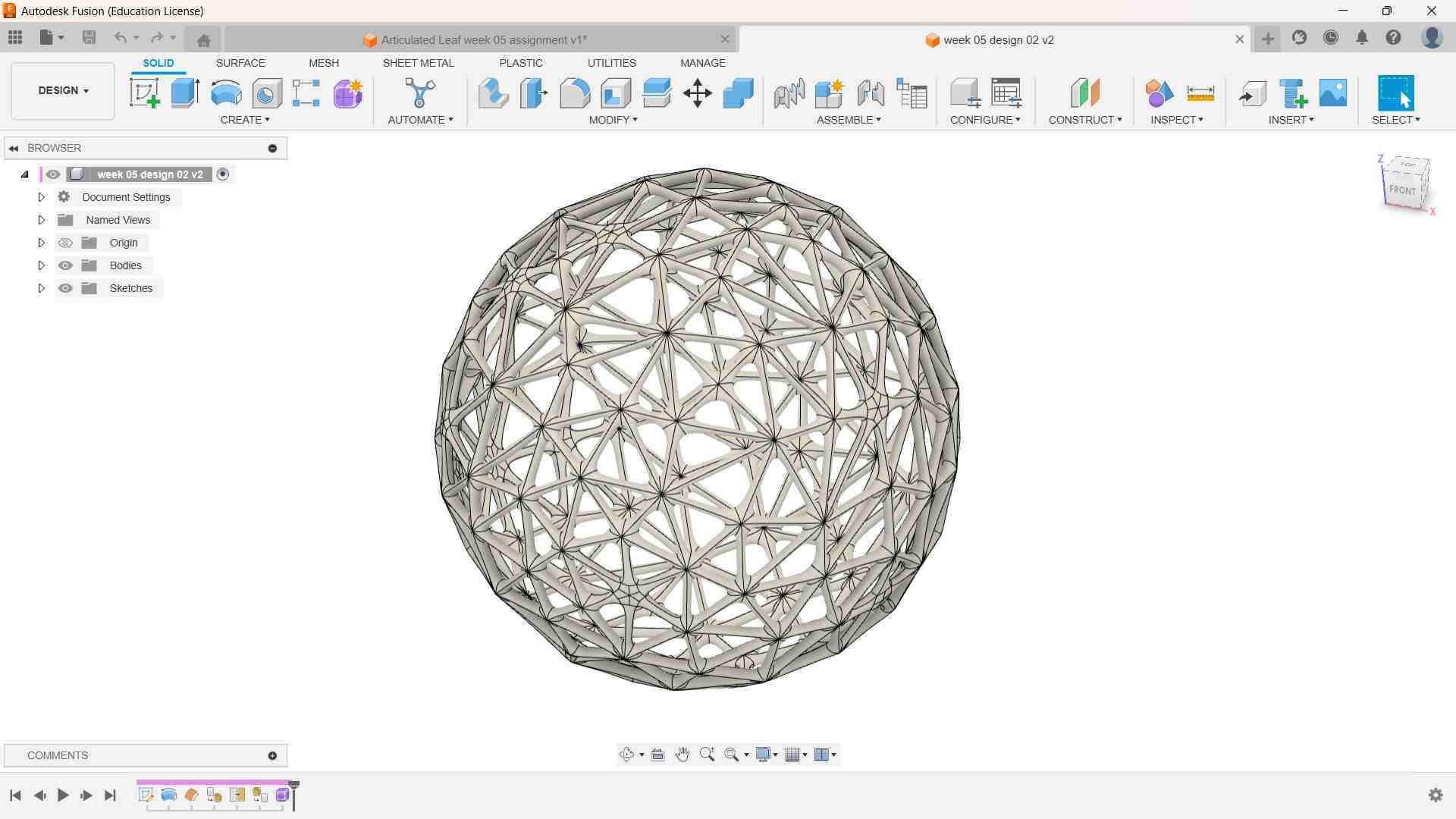Select the Fillet tool icon
Viewport: 1456px width, 819px height.
[575, 93]
